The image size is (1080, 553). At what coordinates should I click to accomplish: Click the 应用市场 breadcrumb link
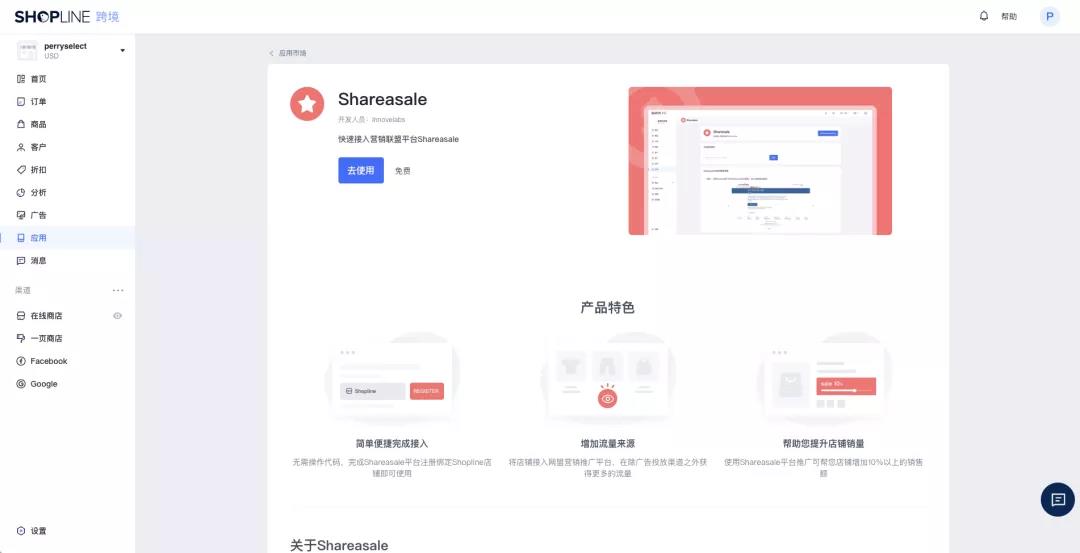coord(293,53)
